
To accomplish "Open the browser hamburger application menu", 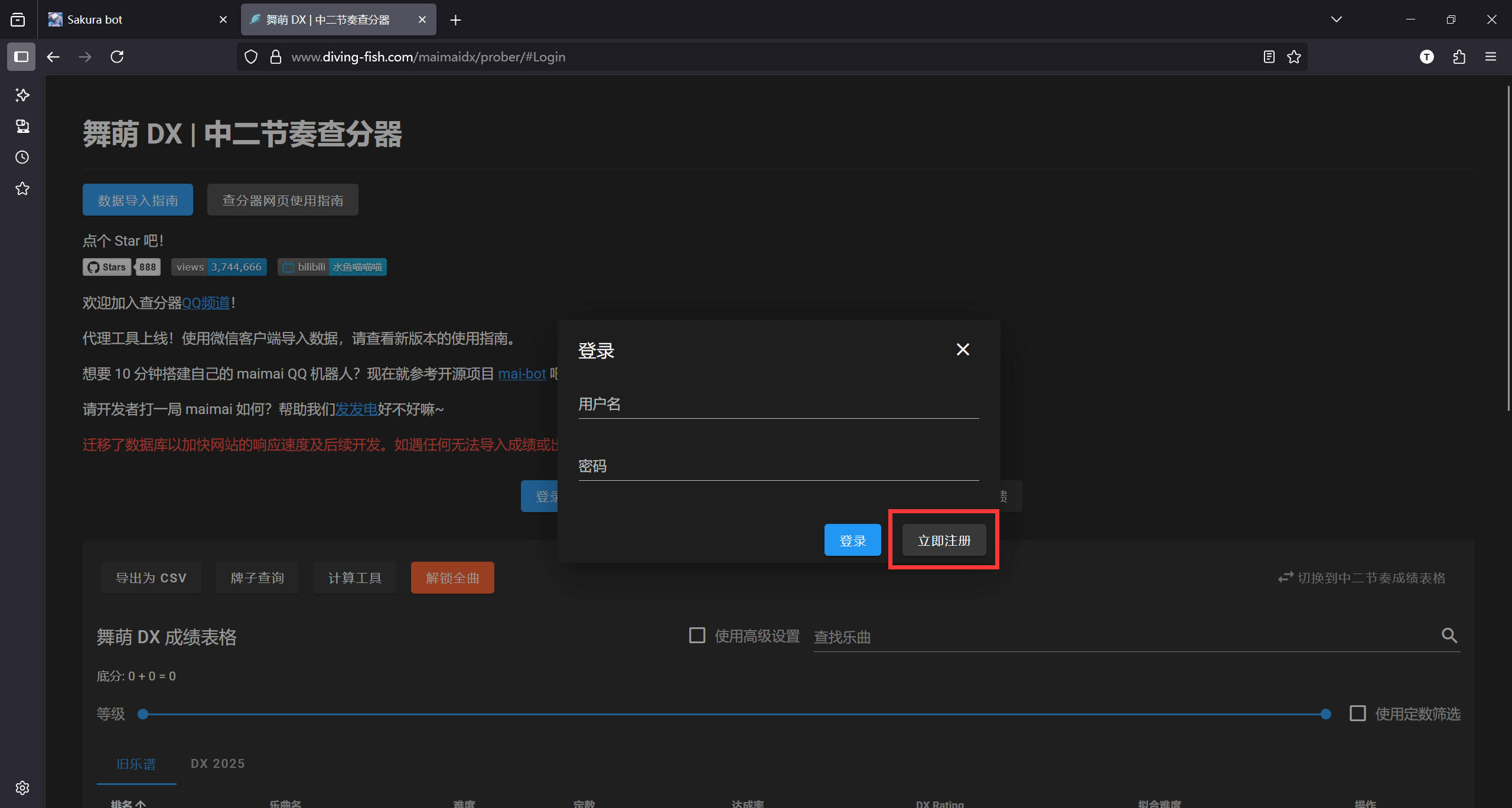I will (1491, 57).
